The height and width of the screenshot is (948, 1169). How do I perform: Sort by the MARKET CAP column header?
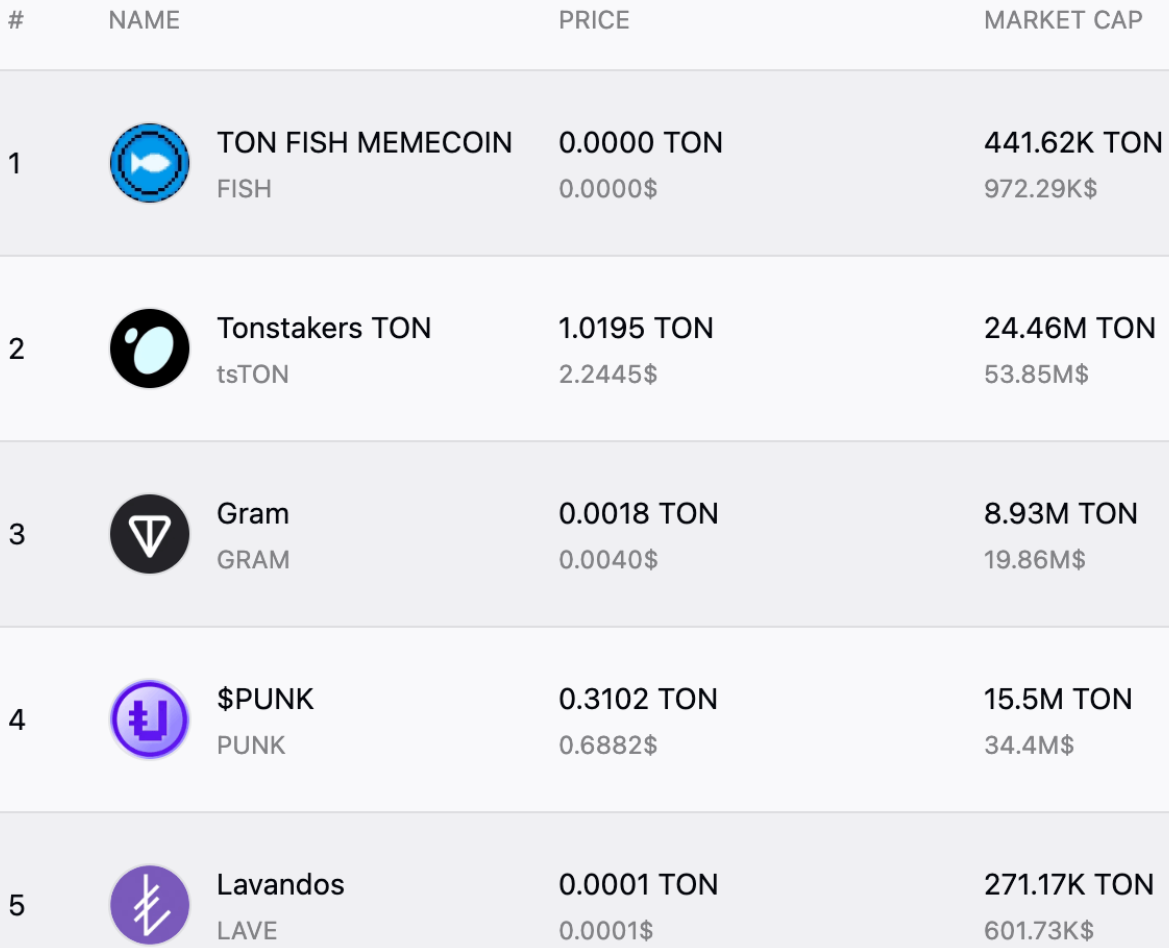point(1063,21)
